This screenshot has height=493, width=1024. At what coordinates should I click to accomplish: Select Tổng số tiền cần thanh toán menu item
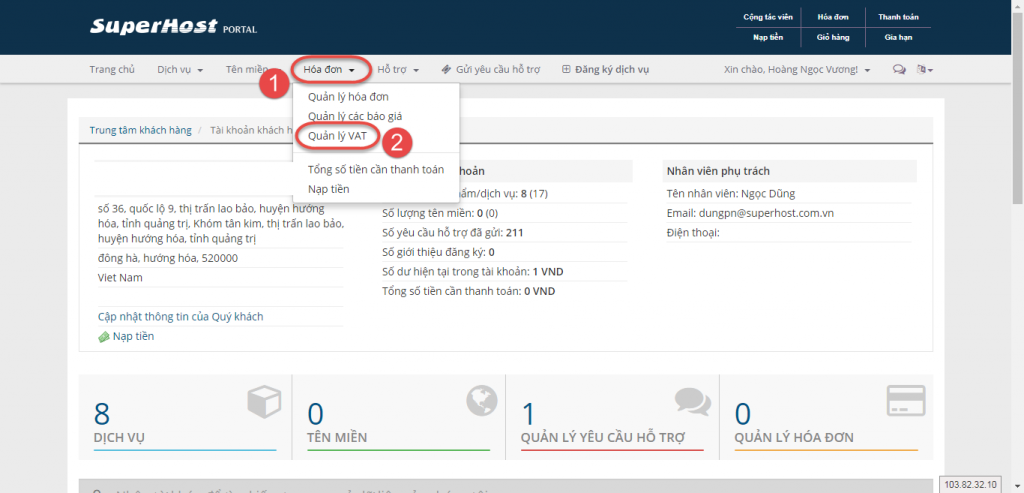pos(376,169)
